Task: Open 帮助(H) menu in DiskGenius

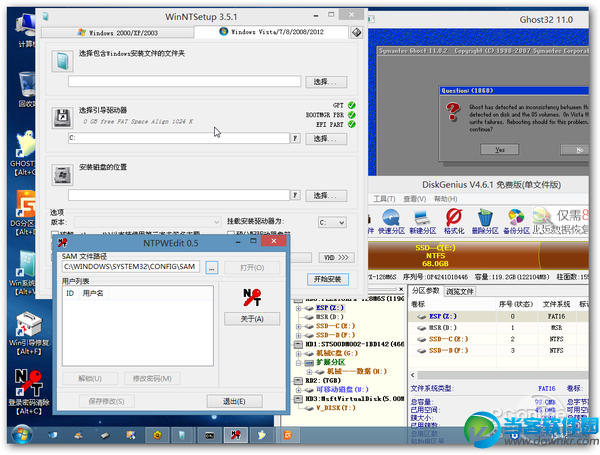Action: pyautogui.click(x=445, y=199)
